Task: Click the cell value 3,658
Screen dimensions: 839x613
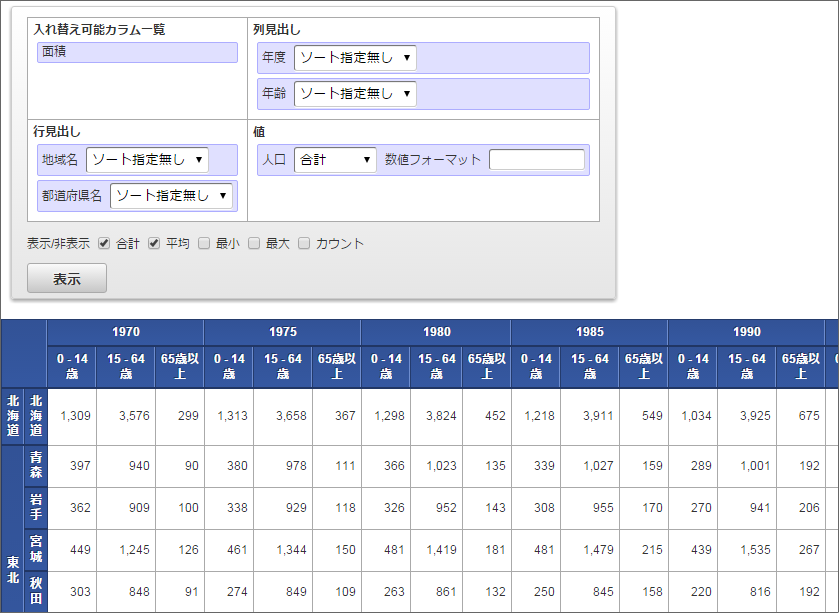Action: pyautogui.click(x=291, y=416)
